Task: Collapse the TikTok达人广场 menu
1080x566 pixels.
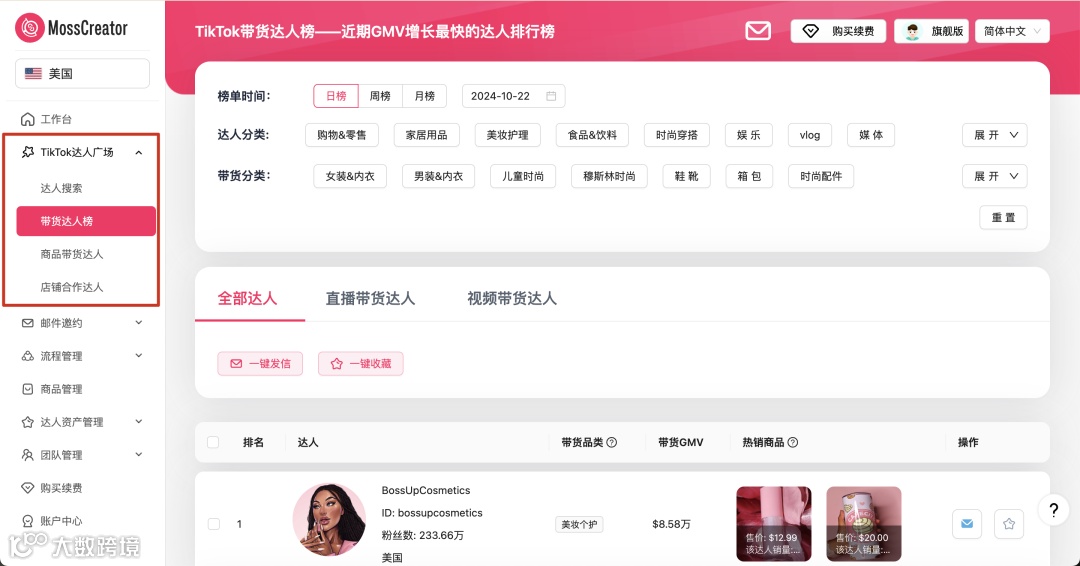Action: [x=83, y=152]
